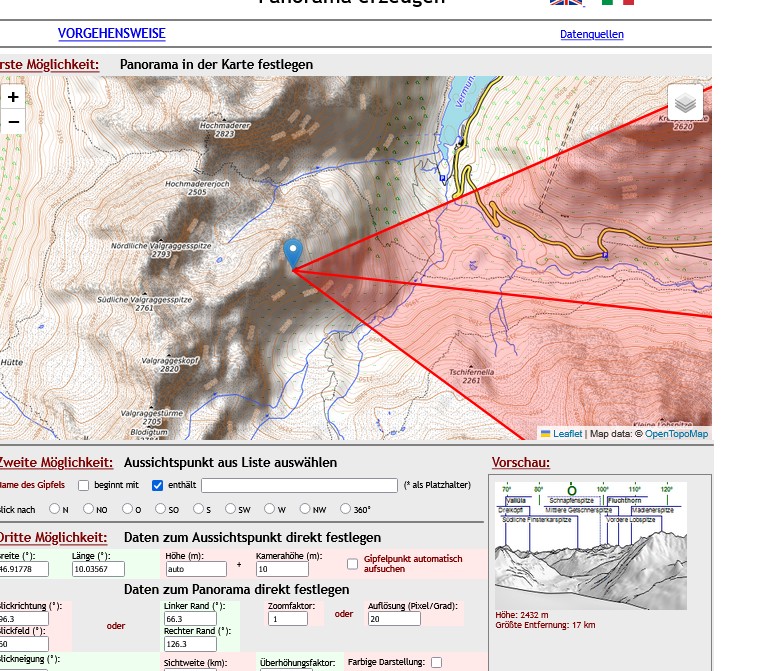Enable the 'Farbige Darstellung' checkbox
This screenshot has height=671, width=776.
pyautogui.click(x=436, y=662)
